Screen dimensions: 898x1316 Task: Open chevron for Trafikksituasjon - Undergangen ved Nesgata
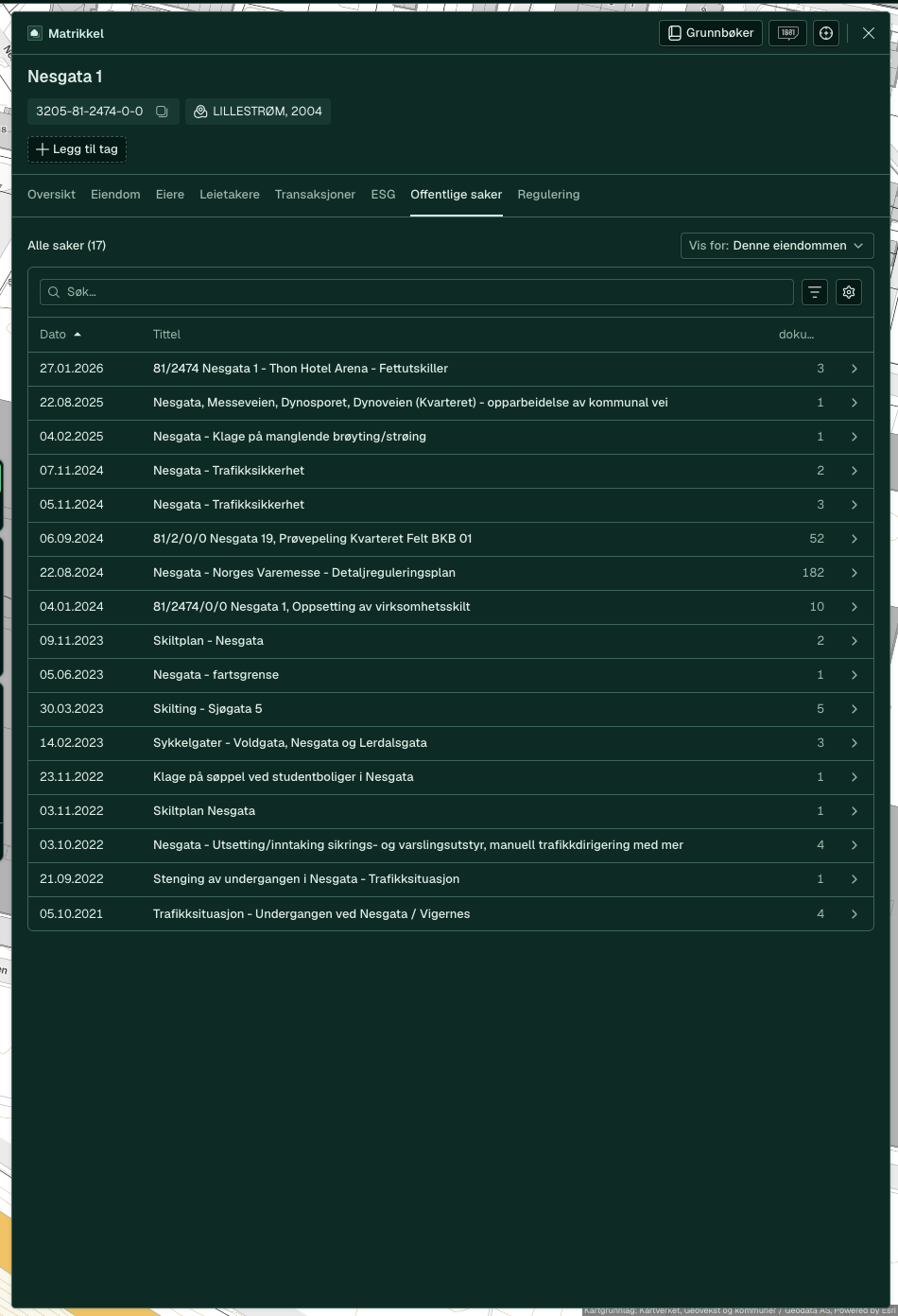[855, 914]
